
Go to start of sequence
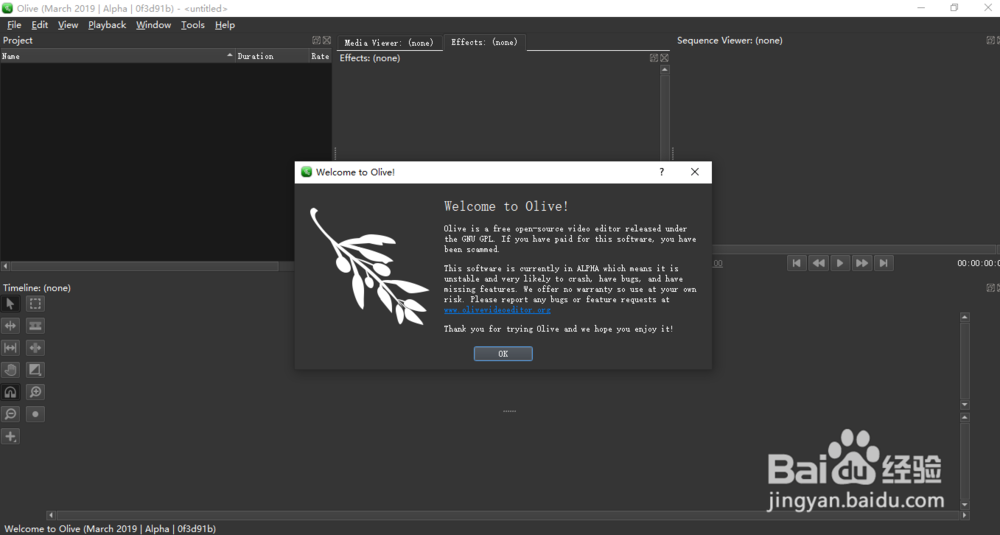click(797, 263)
